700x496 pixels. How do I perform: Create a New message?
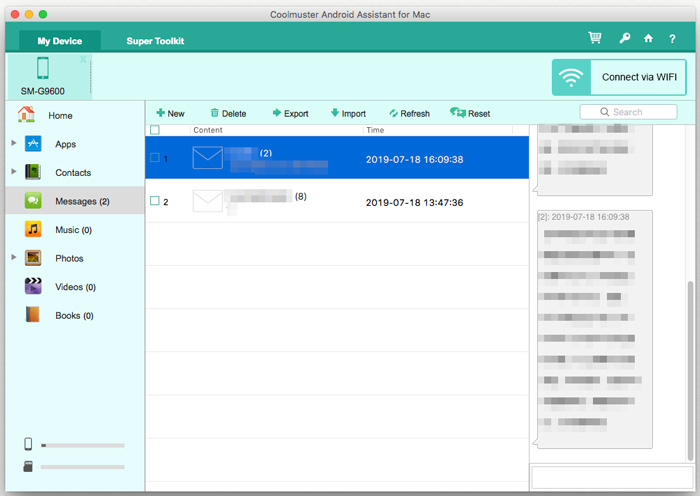pyautogui.click(x=170, y=113)
